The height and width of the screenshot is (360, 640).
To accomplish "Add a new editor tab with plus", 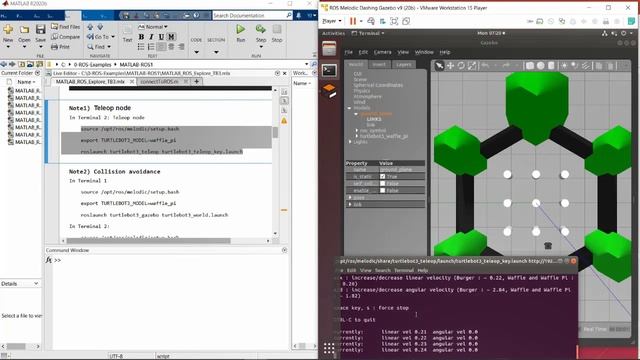I will pos(196,82).
